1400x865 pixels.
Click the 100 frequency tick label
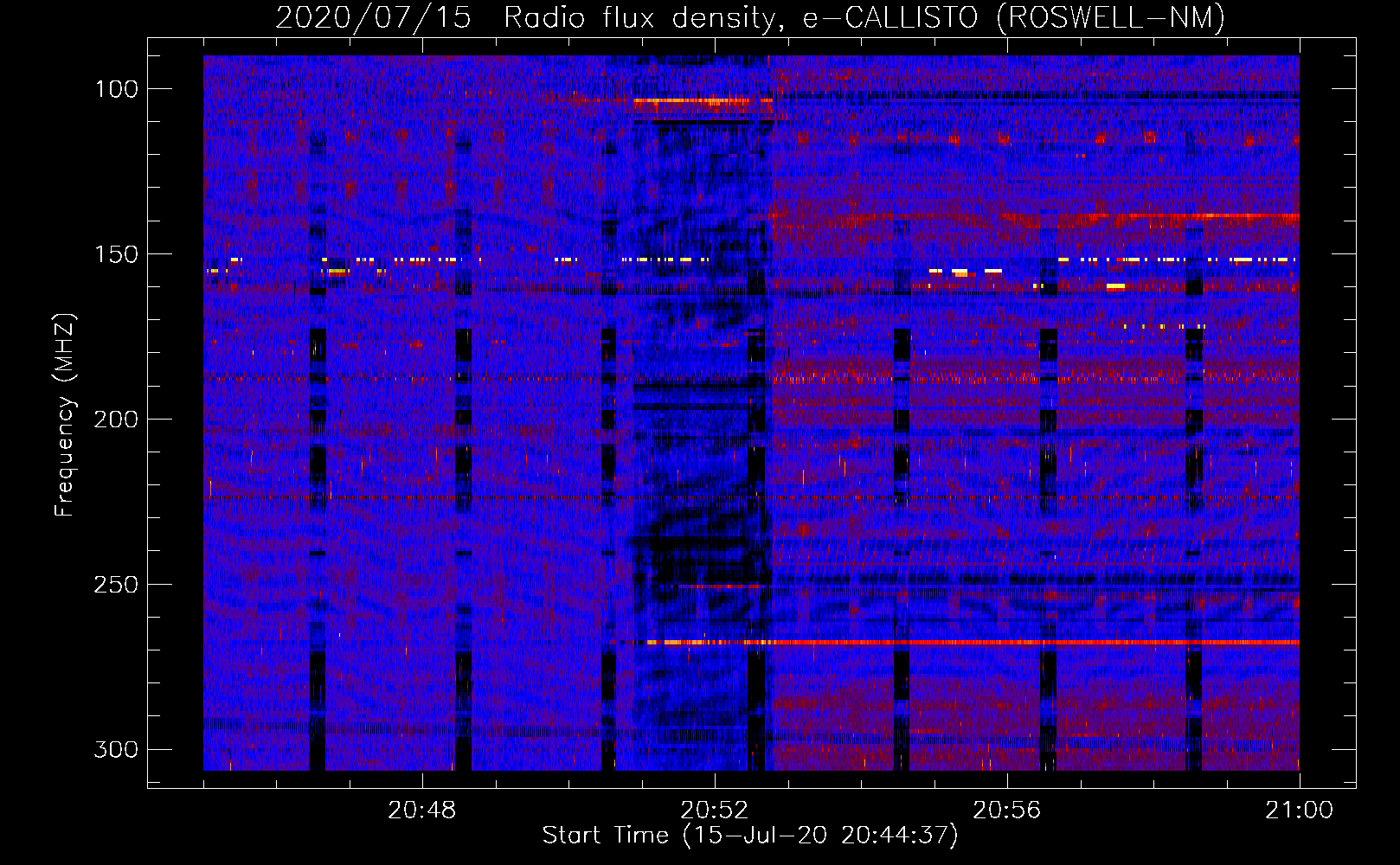(x=115, y=89)
